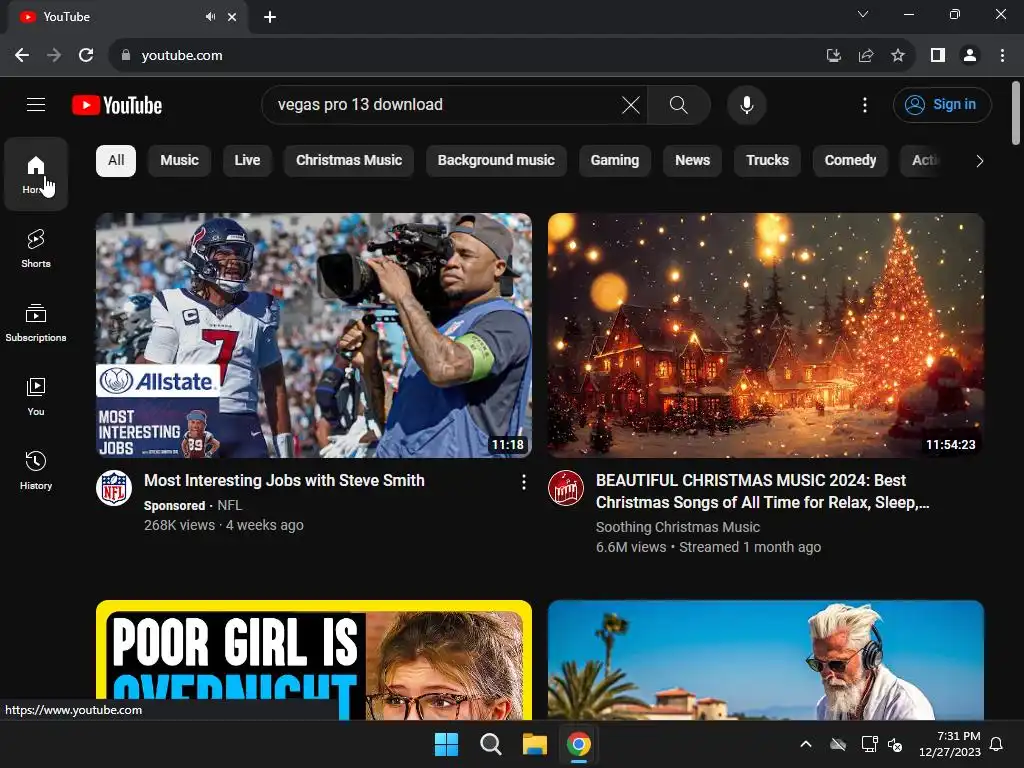1024x768 pixels.
Task: Click the YouTube logo
Action: (x=117, y=105)
